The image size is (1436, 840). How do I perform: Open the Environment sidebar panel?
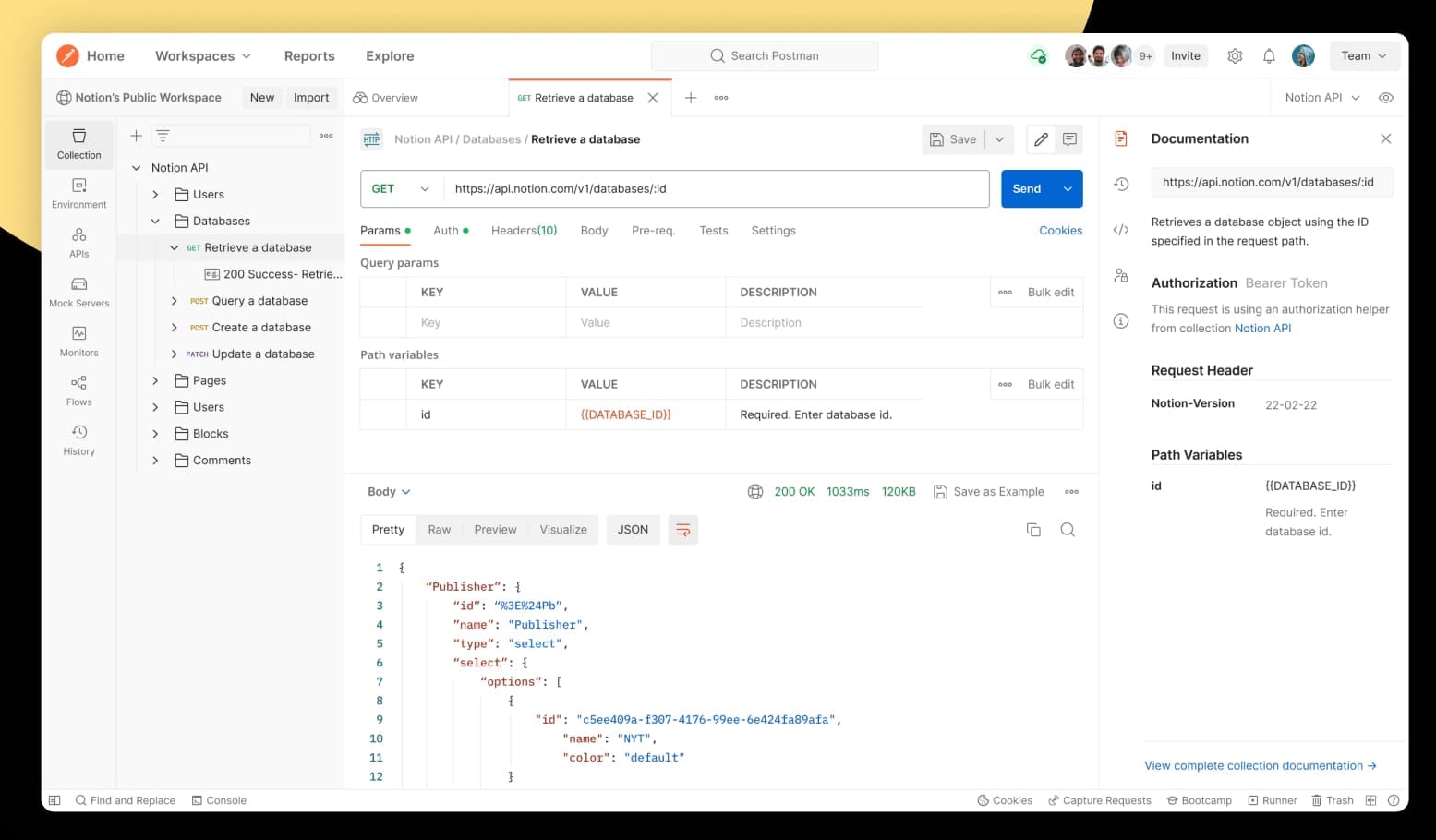pos(79,194)
